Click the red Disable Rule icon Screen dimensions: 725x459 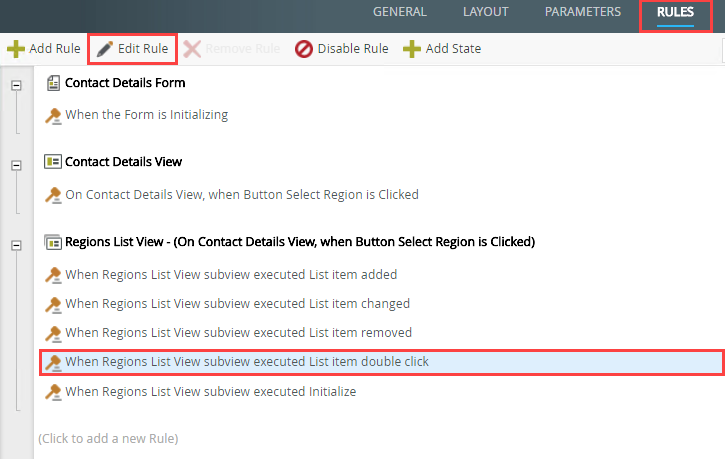[304, 48]
